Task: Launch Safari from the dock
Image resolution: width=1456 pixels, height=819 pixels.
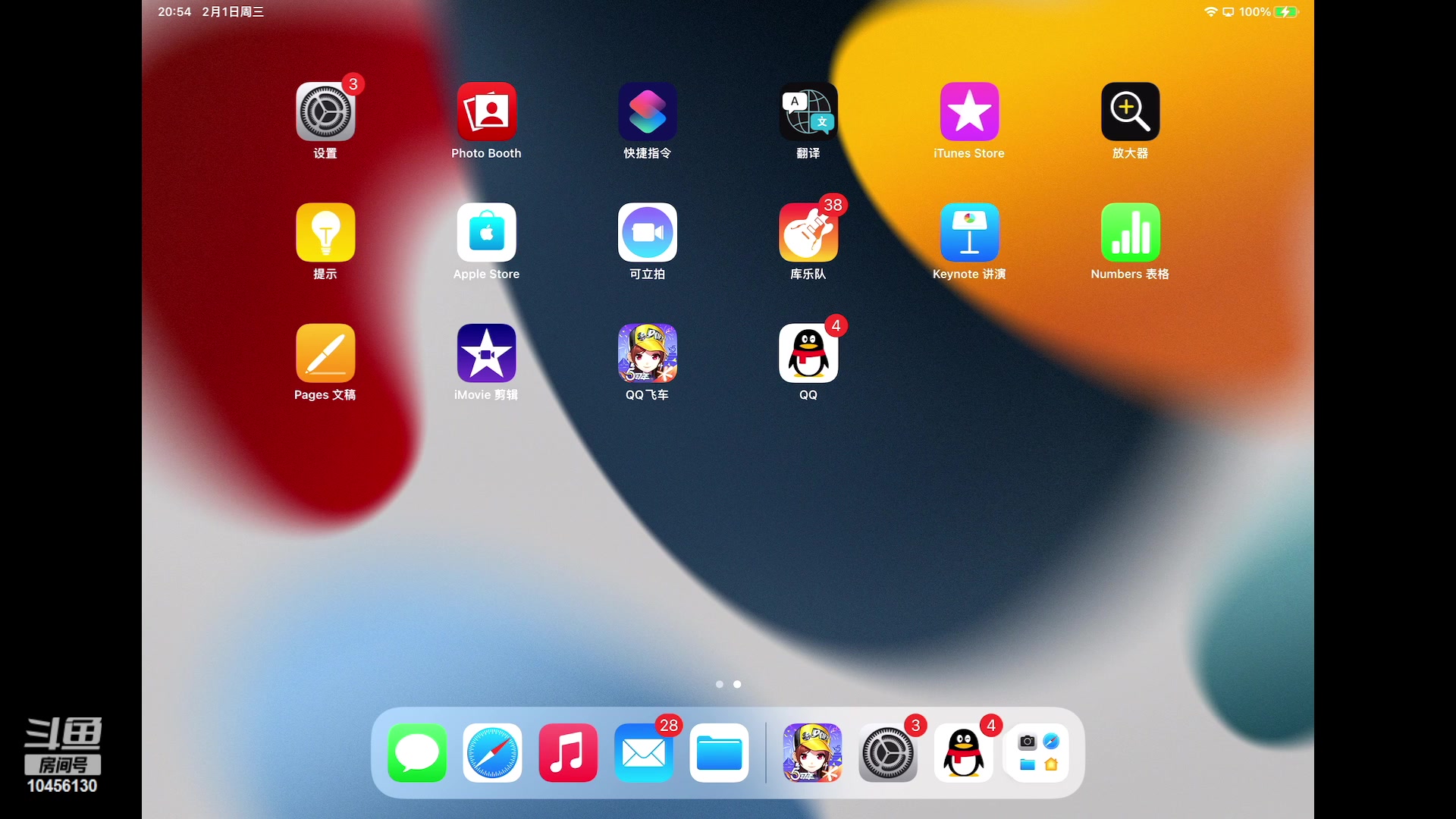Action: 492,753
